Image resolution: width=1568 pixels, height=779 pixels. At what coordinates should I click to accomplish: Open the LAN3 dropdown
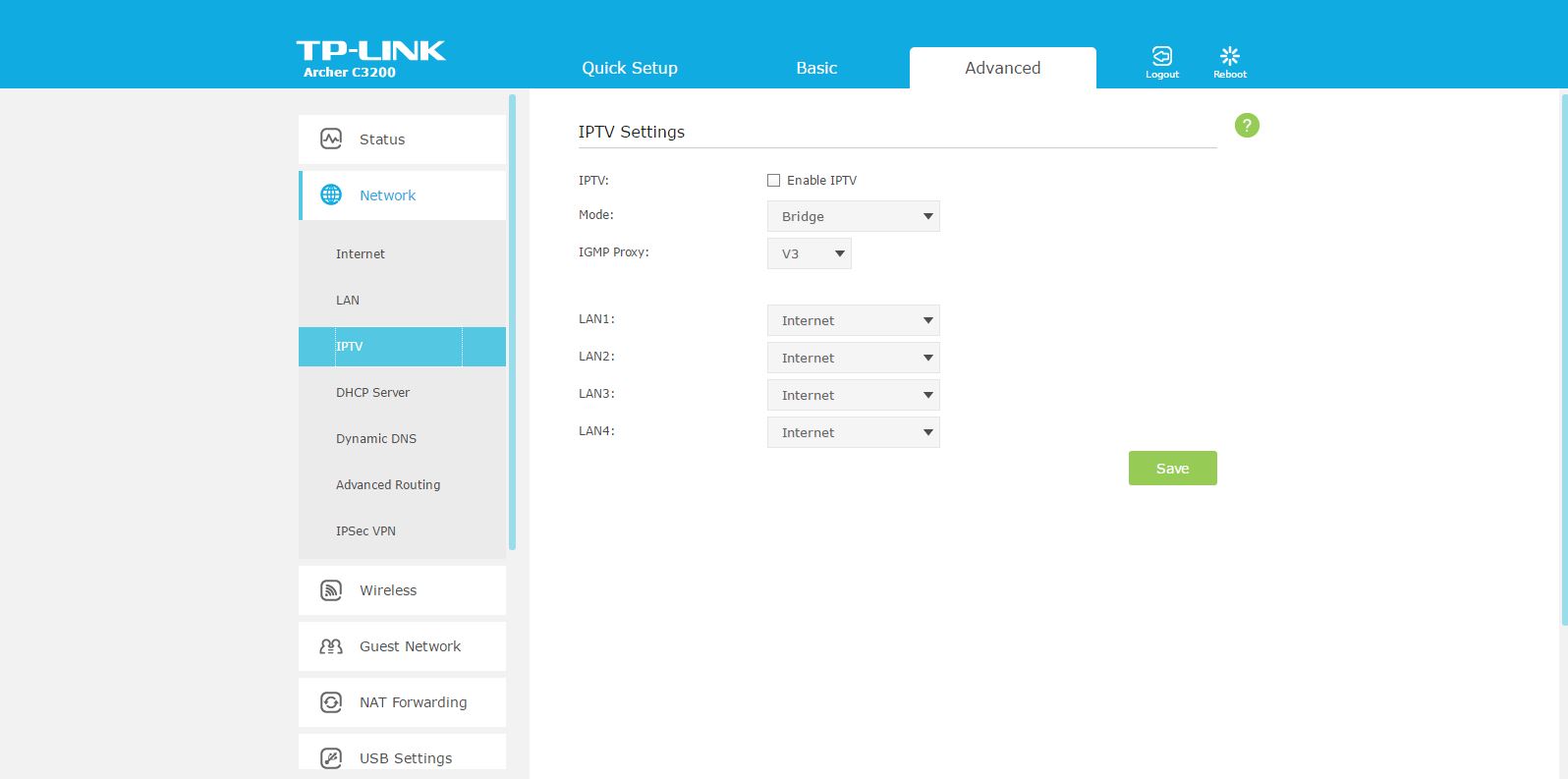pyautogui.click(x=853, y=395)
